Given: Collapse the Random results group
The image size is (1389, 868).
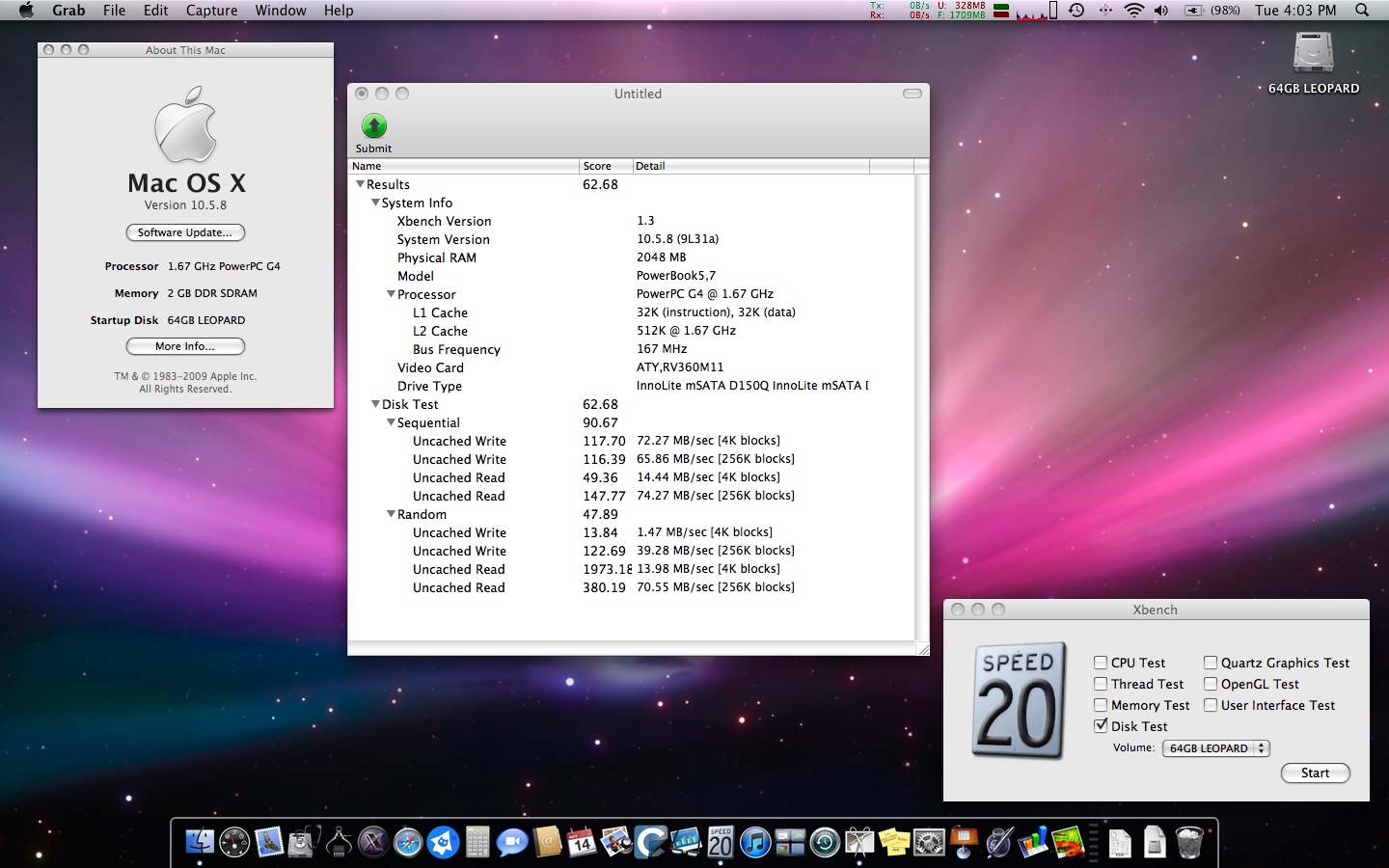Looking at the screenshot, I should click(x=391, y=514).
